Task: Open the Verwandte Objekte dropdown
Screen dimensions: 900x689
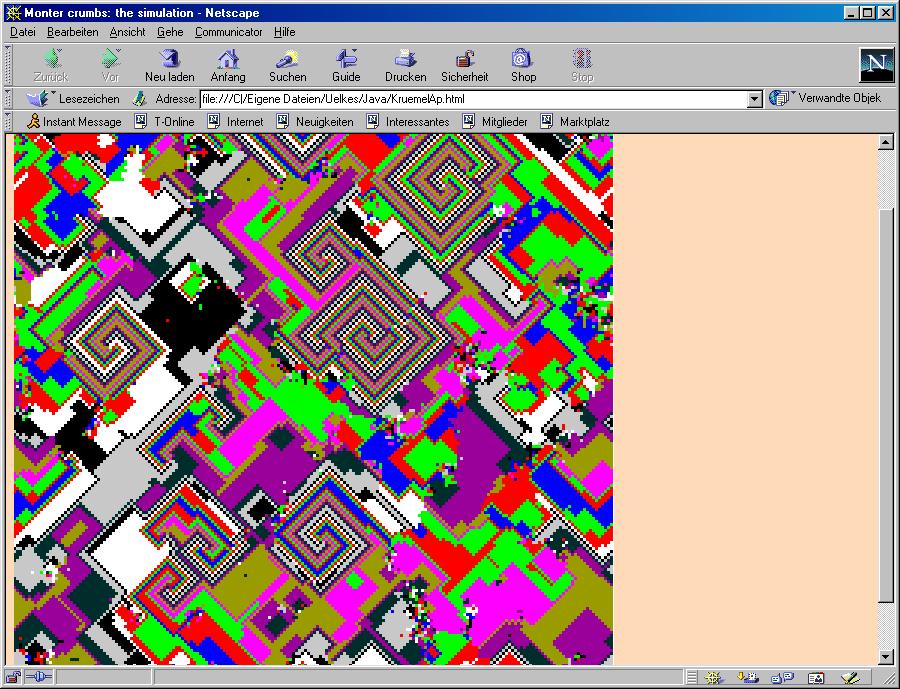Action: [826, 99]
